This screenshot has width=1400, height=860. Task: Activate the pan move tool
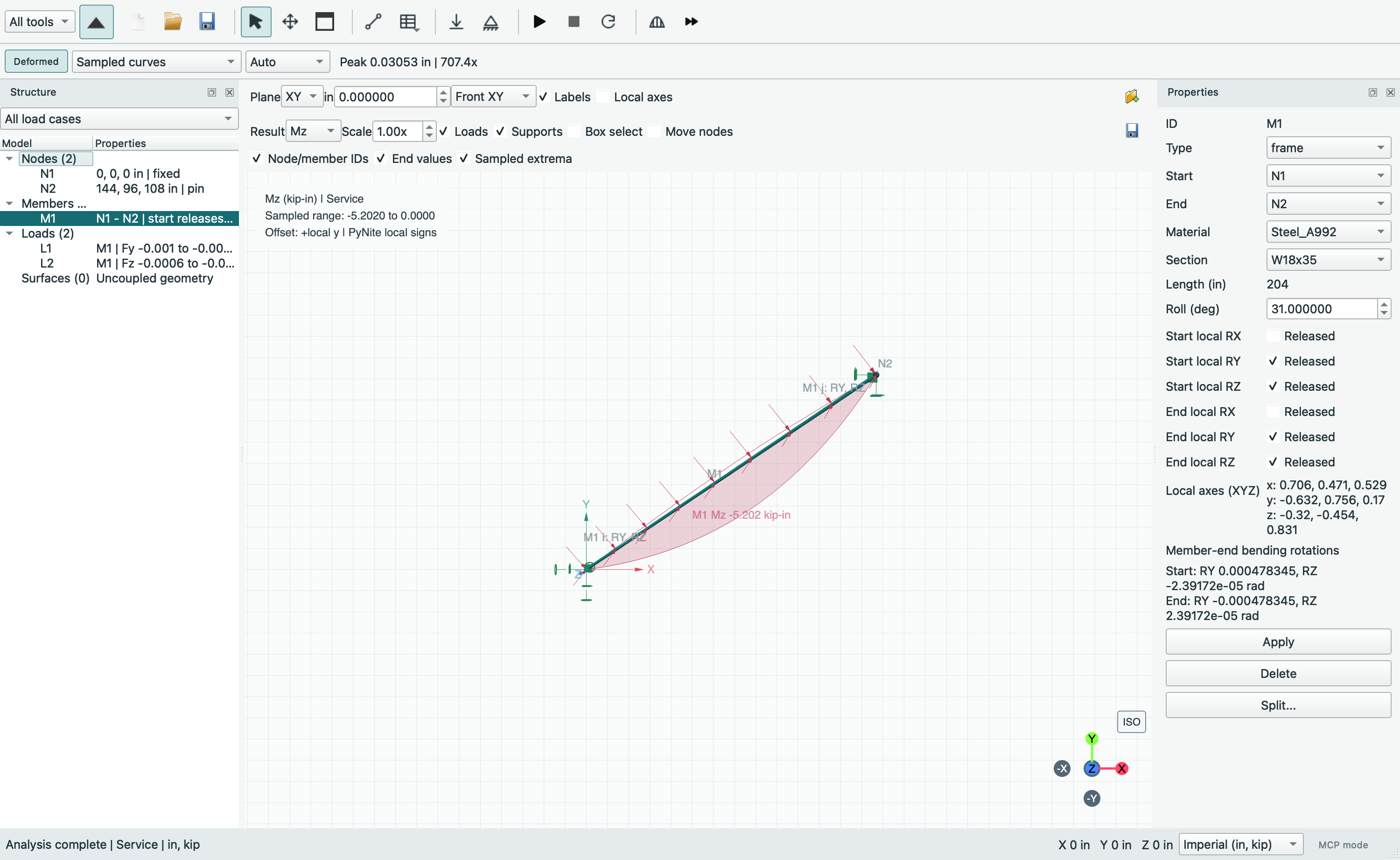(290, 22)
